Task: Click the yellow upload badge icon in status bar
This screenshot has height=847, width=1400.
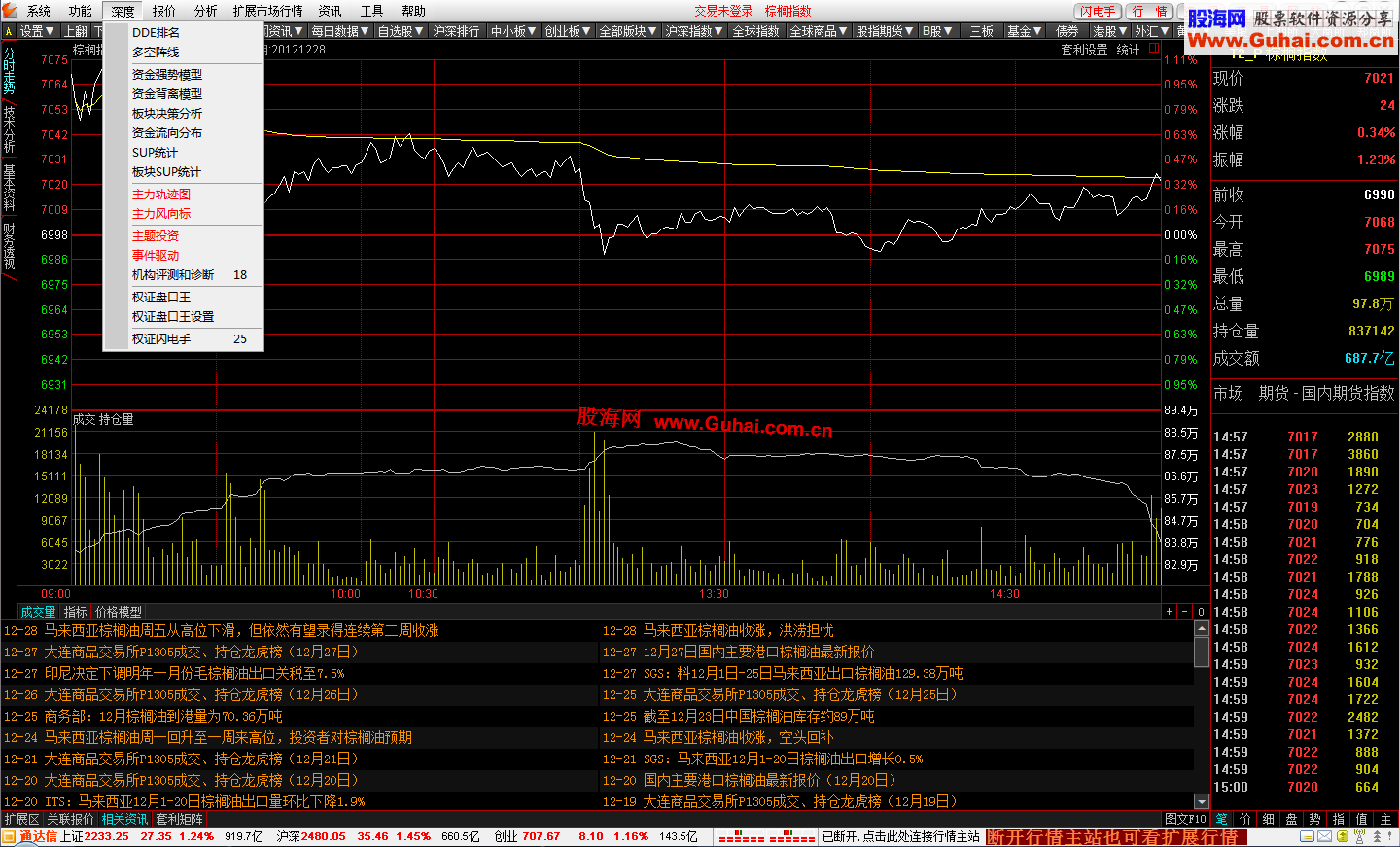Action: (x=1343, y=836)
